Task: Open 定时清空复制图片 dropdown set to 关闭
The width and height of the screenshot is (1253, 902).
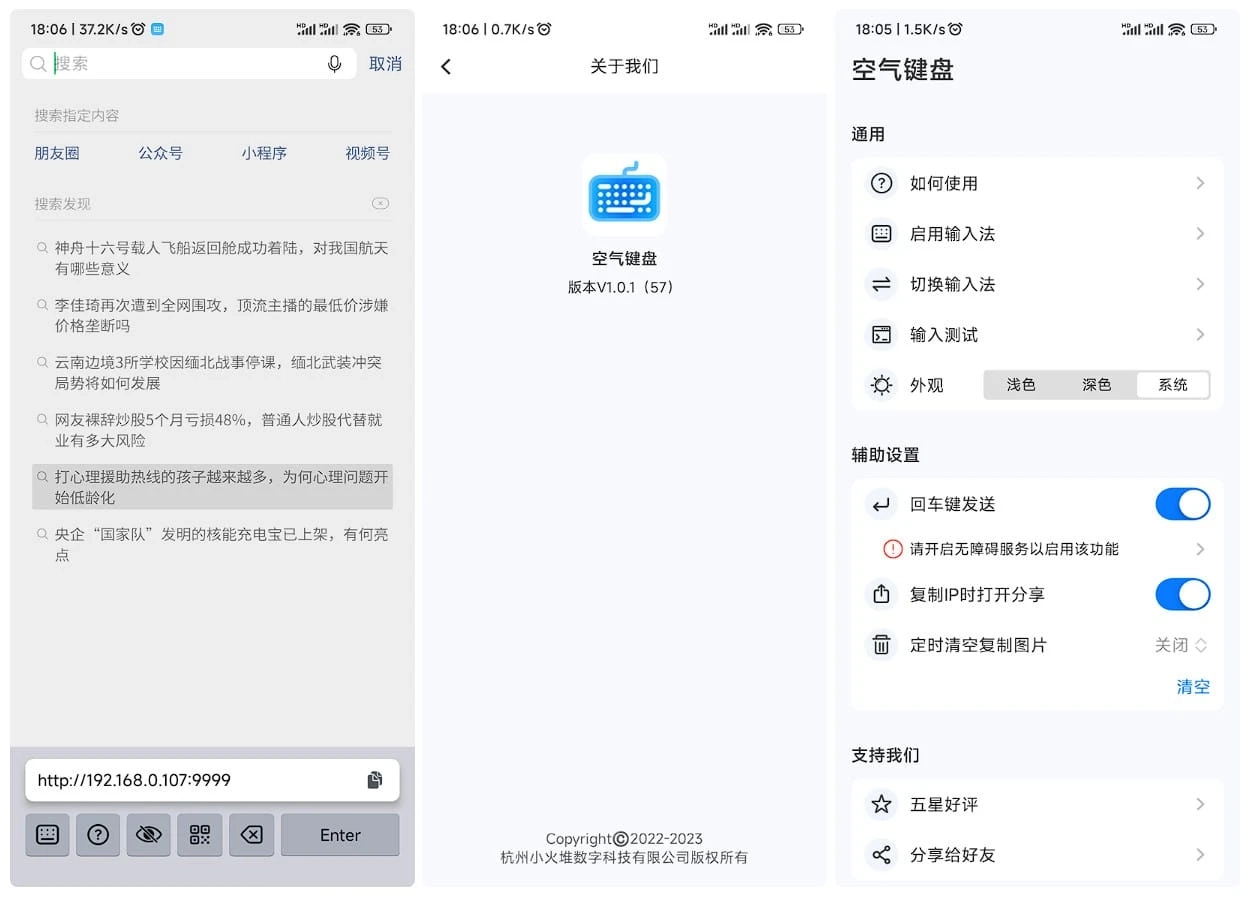Action: coord(1181,645)
